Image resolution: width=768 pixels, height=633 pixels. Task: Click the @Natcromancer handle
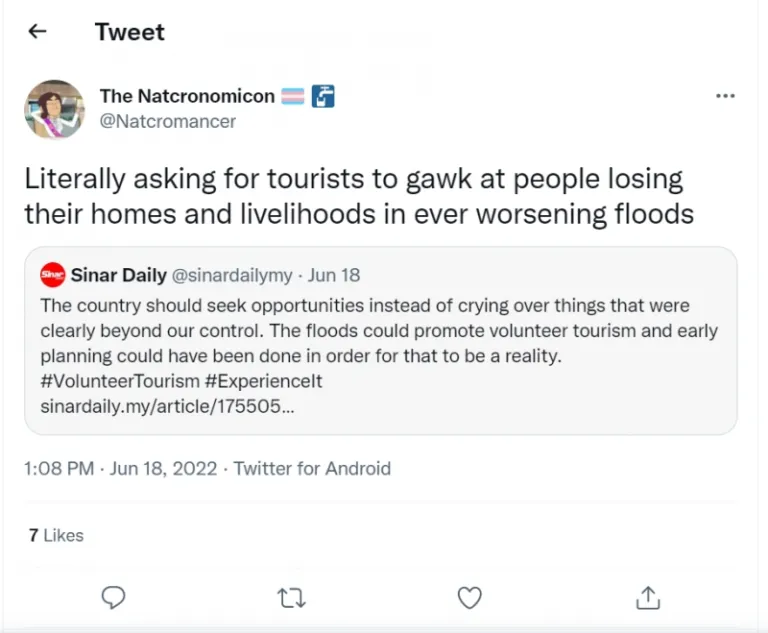click(x=168, y=121)
